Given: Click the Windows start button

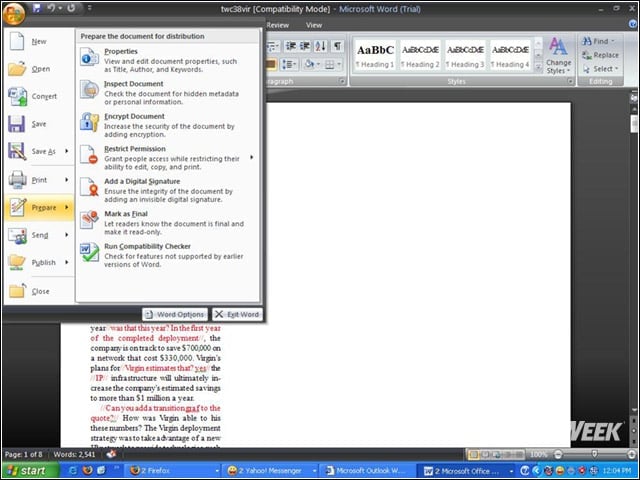Looking at the screenshot, I should 31,471.
